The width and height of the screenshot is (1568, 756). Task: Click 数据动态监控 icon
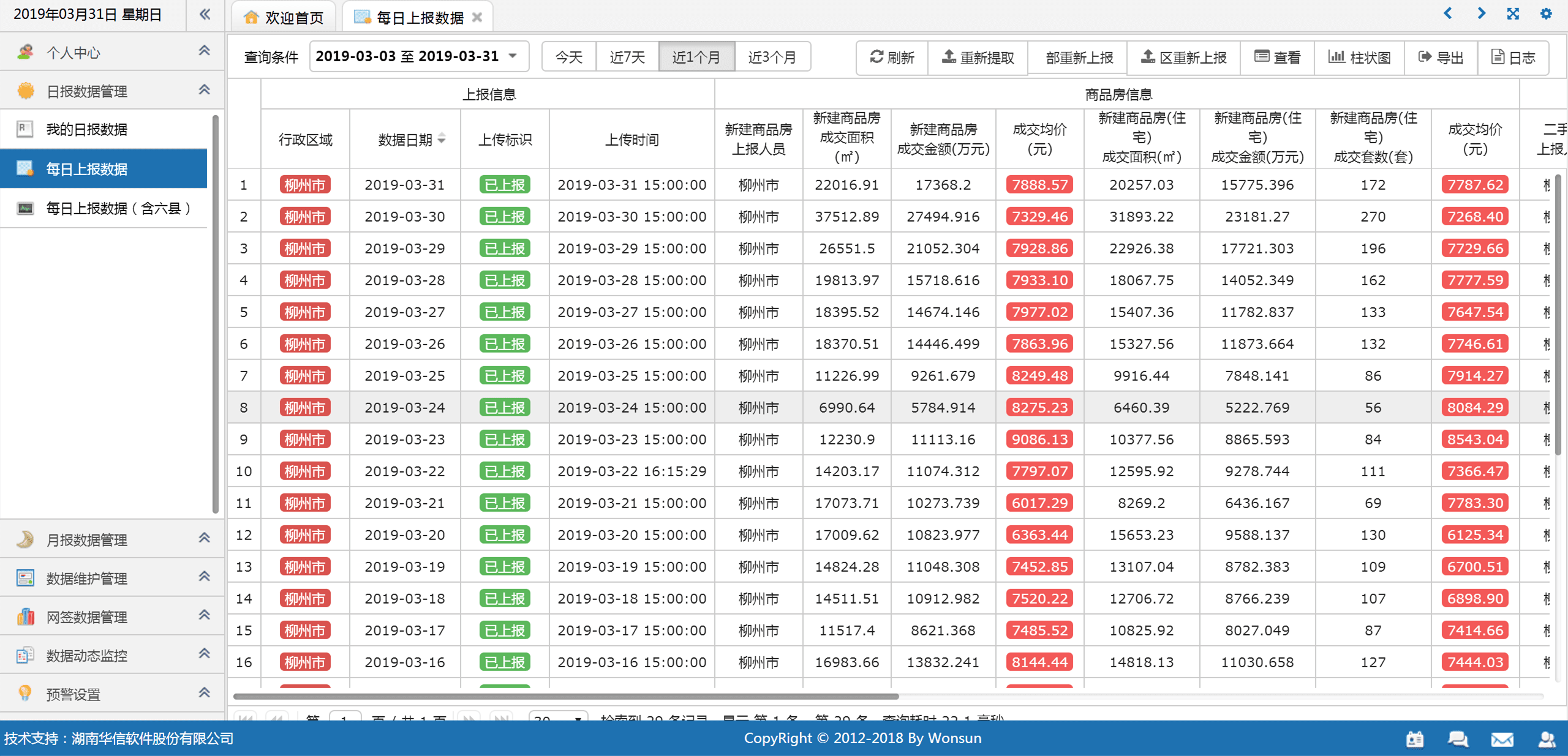(25, 654)
